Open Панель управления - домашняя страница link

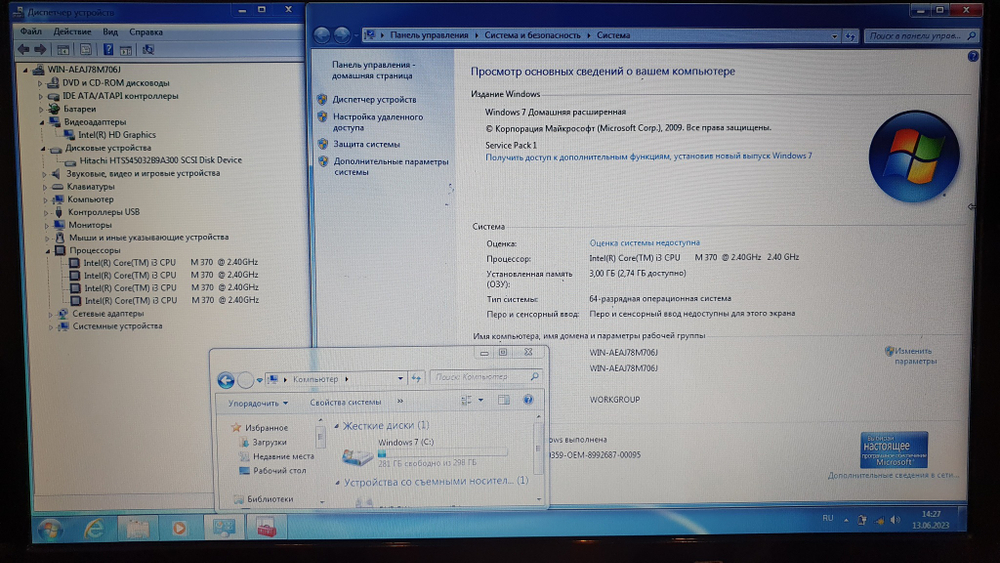(x=373, y=70)
